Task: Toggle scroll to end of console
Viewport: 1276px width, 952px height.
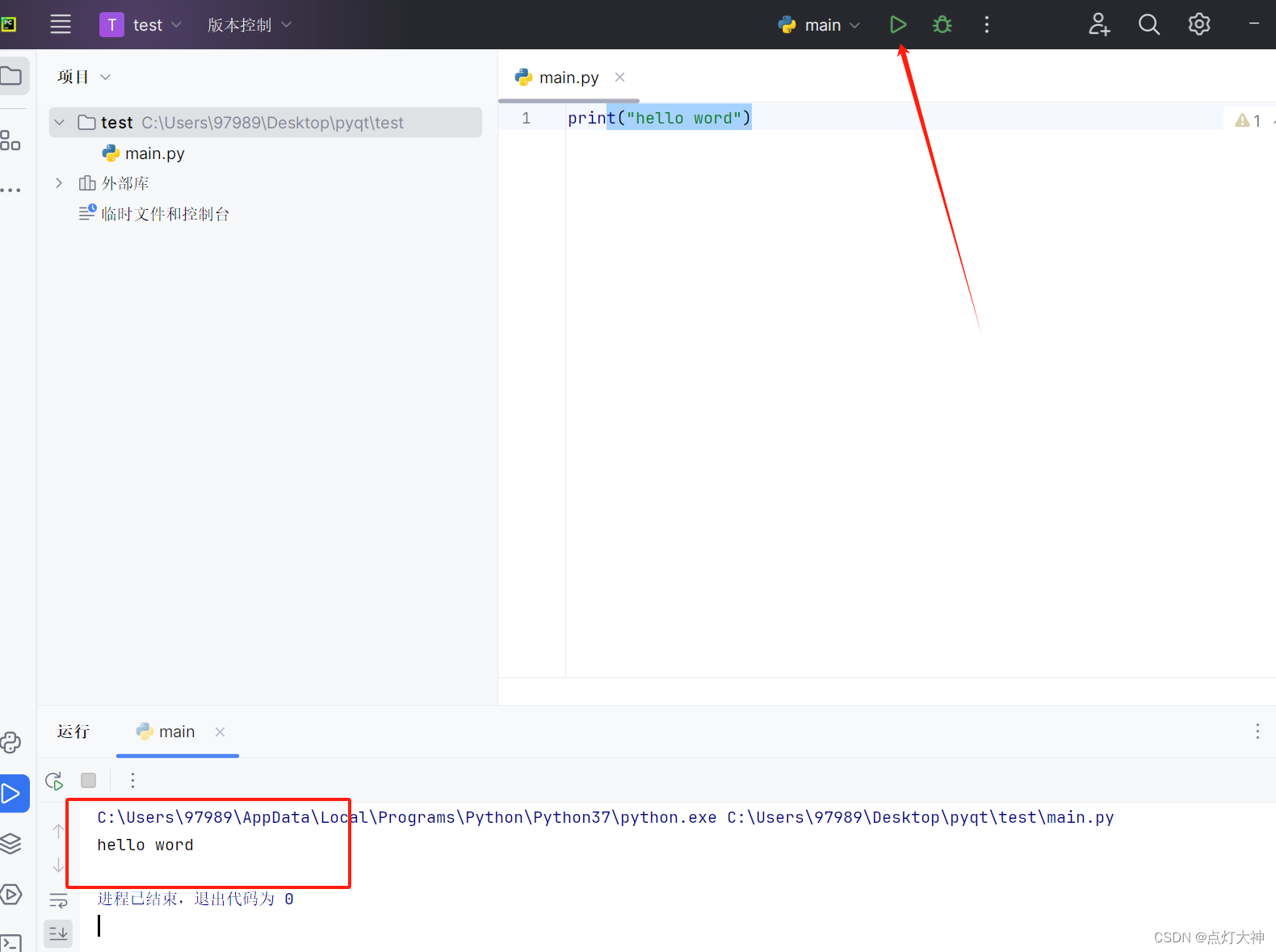Action: pos(58,933)
